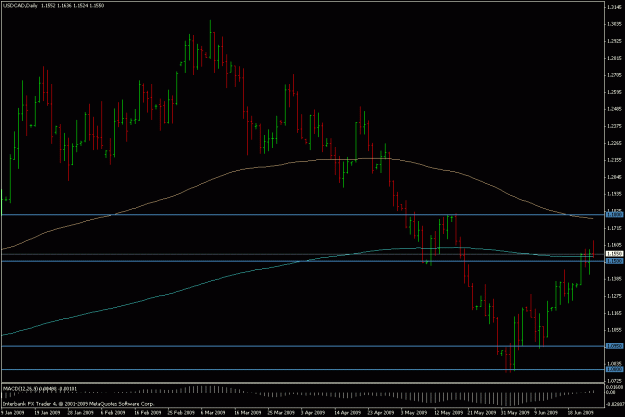
Task: Click the 1.0835 price scale value
Action: tap(614, 364)
